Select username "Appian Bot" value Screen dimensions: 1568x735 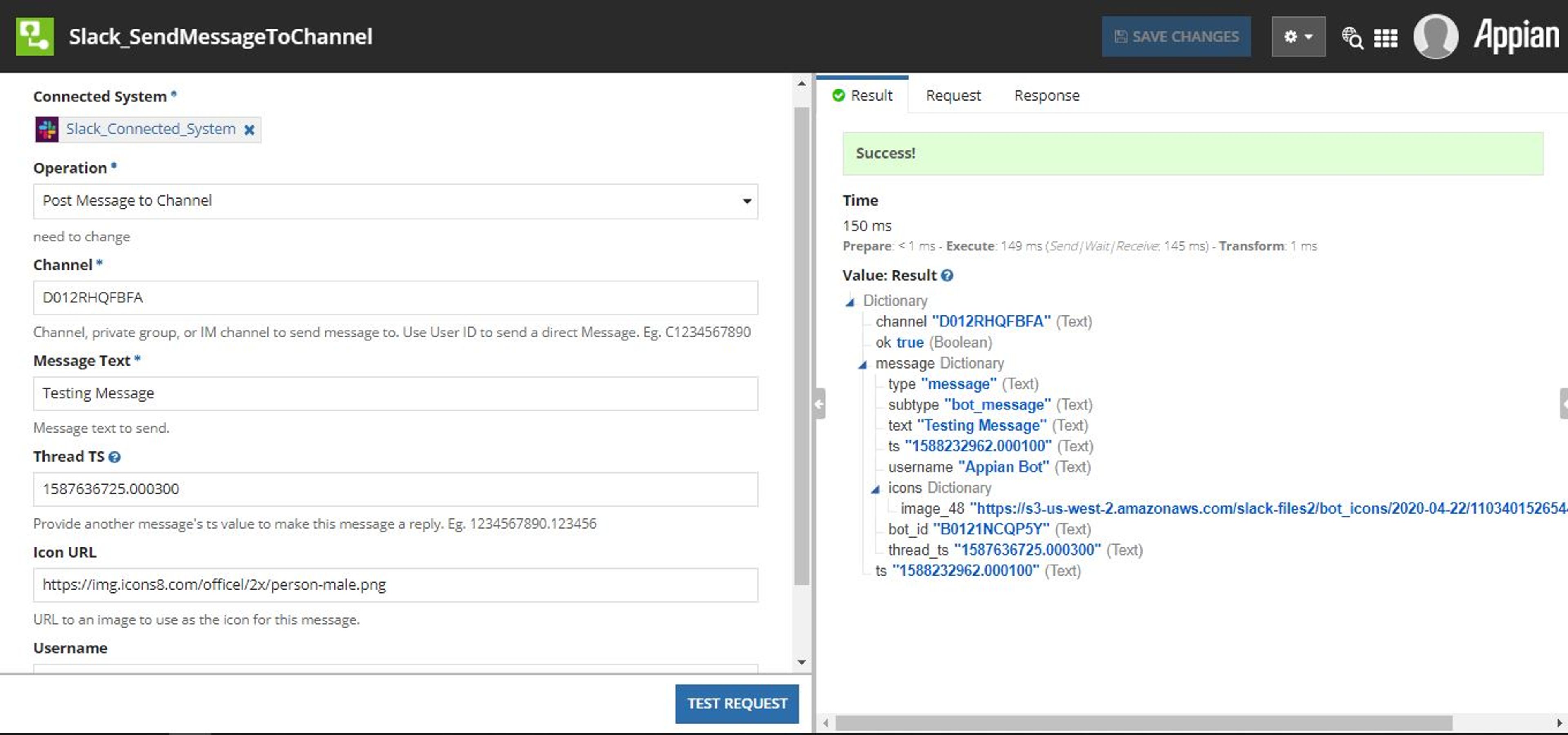pyautogui.click(x=1003, y=467)
